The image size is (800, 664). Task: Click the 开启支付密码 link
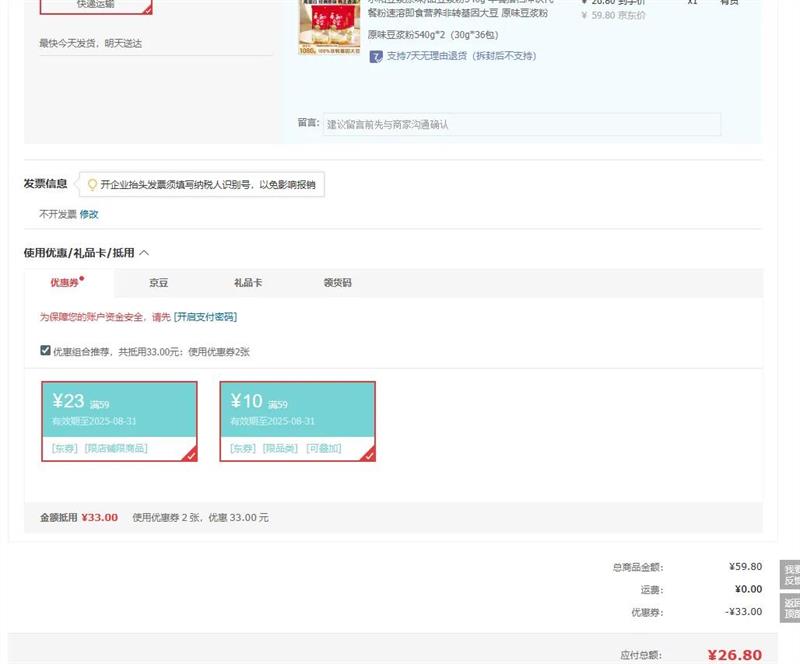click(x=205, y=317)
